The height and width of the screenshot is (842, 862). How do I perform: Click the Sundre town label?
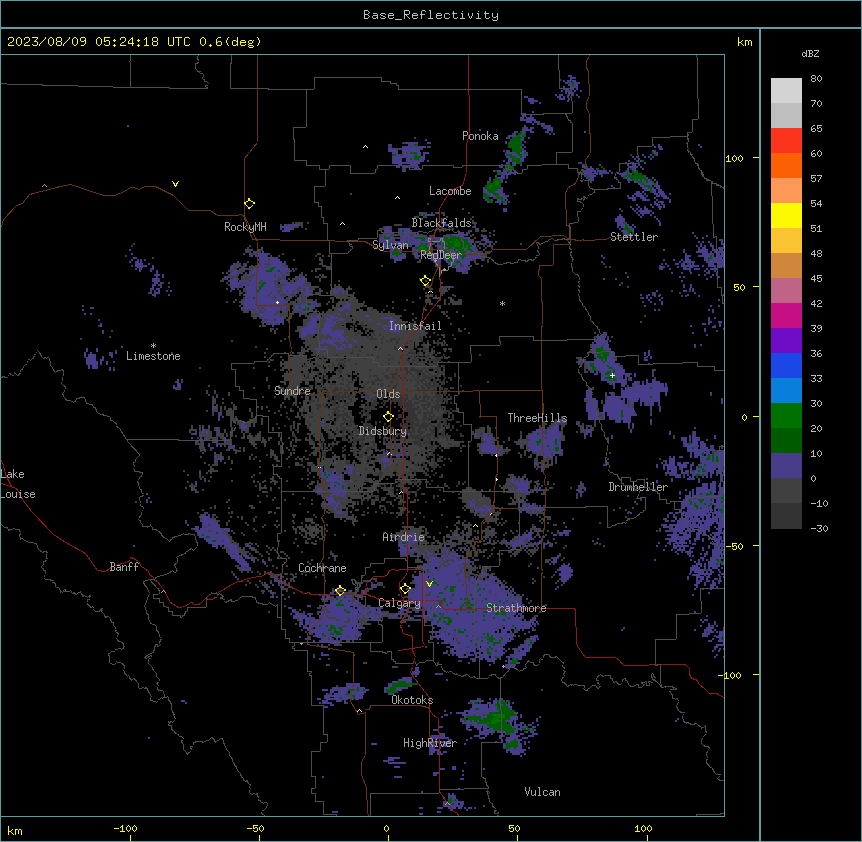pyautogui.click(x=292, y=391)
